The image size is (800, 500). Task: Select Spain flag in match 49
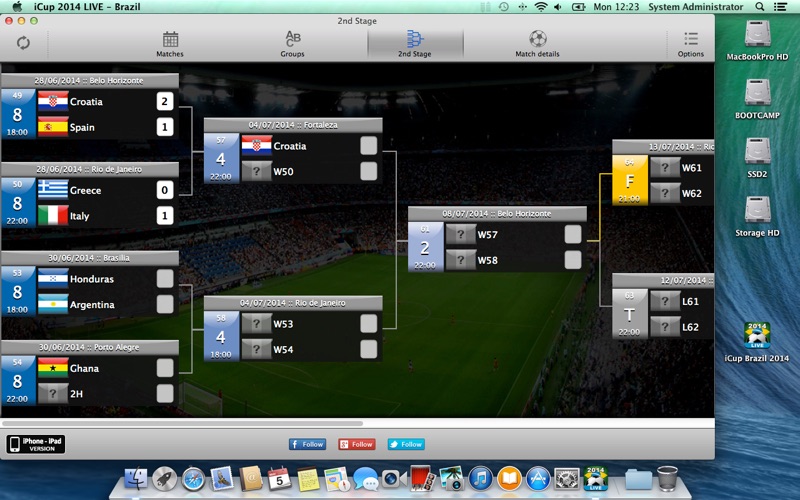[53, 127]
